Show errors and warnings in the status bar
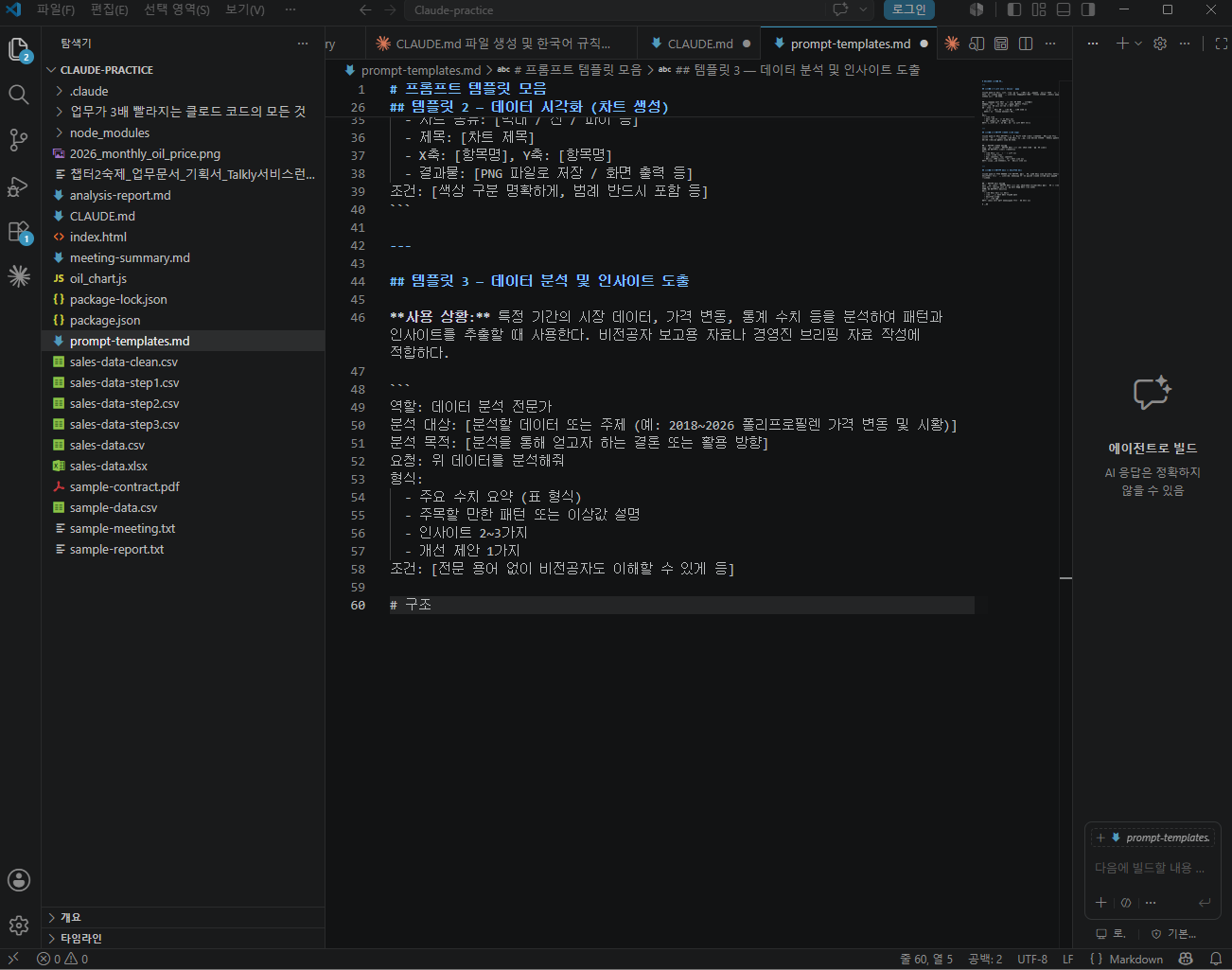The width and height of the screenshot is (1232, 970). 62,959
